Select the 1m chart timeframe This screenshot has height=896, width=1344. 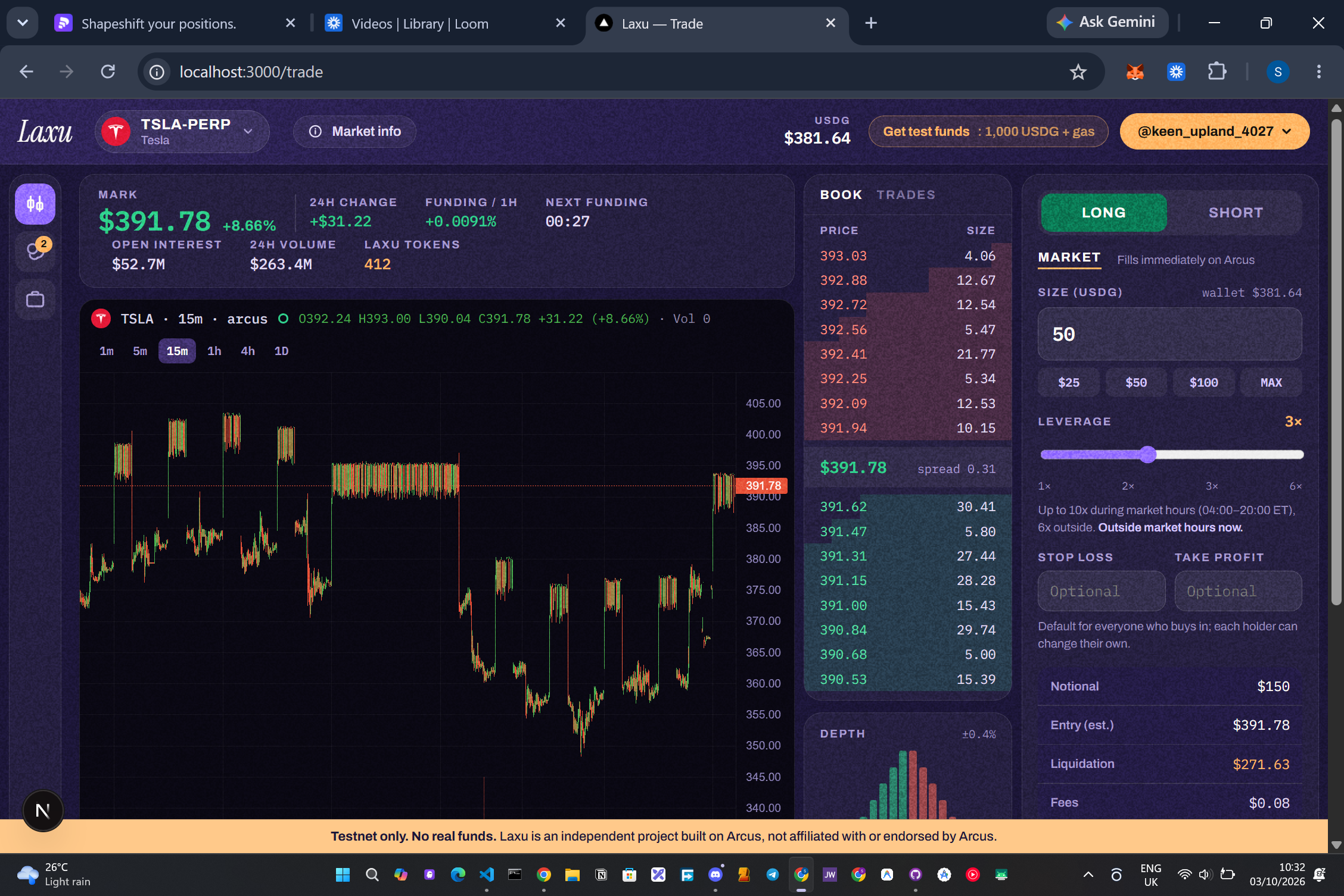107,351
